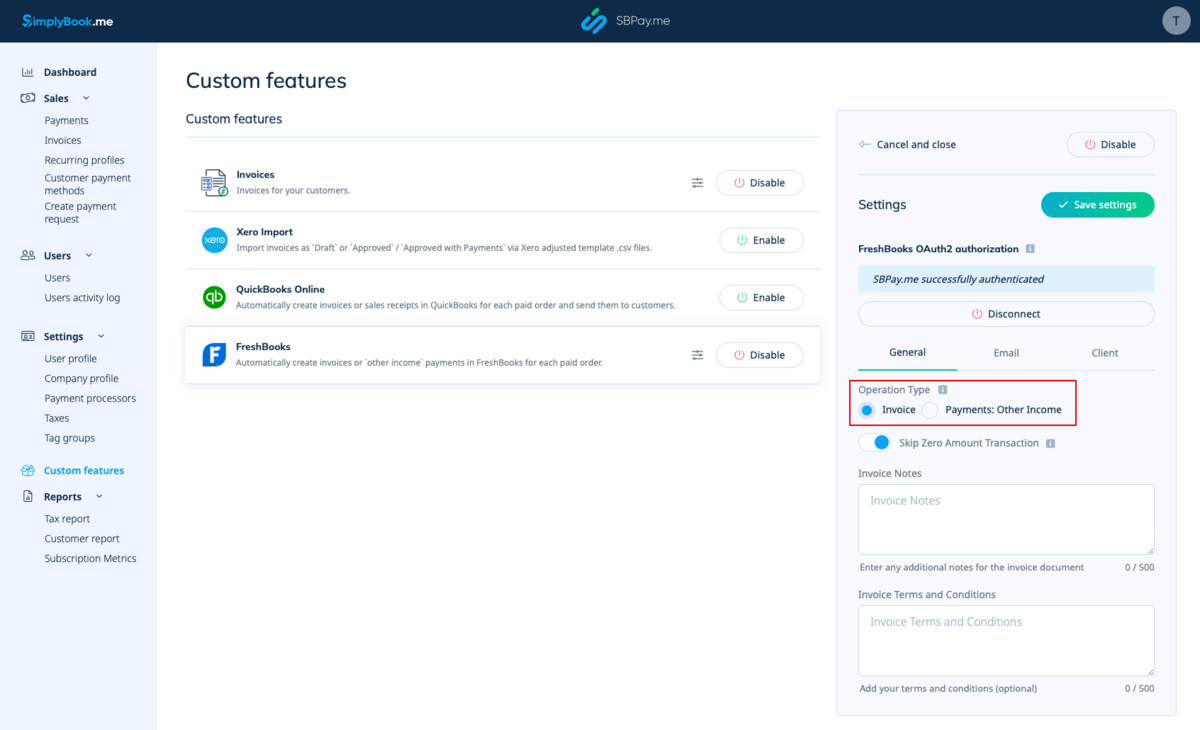
Task: Click Disable in the settings panel header
Action: click(x=1110, y=145)
